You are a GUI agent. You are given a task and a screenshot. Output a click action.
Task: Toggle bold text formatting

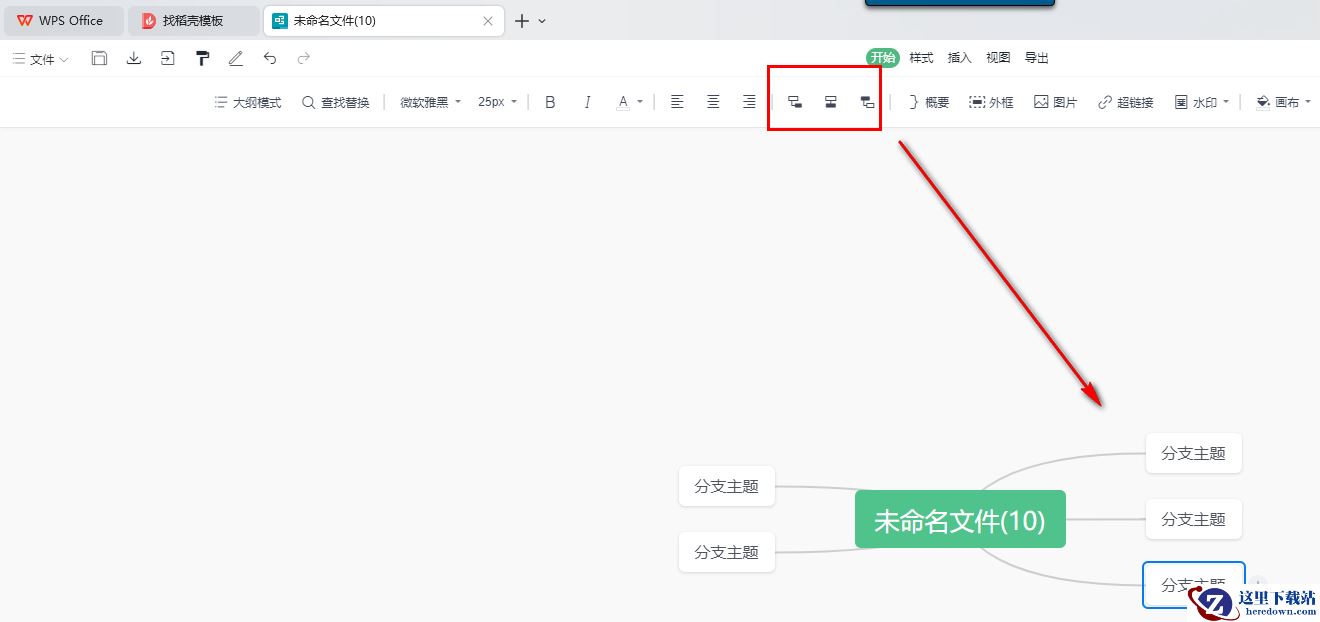point(550,102)
